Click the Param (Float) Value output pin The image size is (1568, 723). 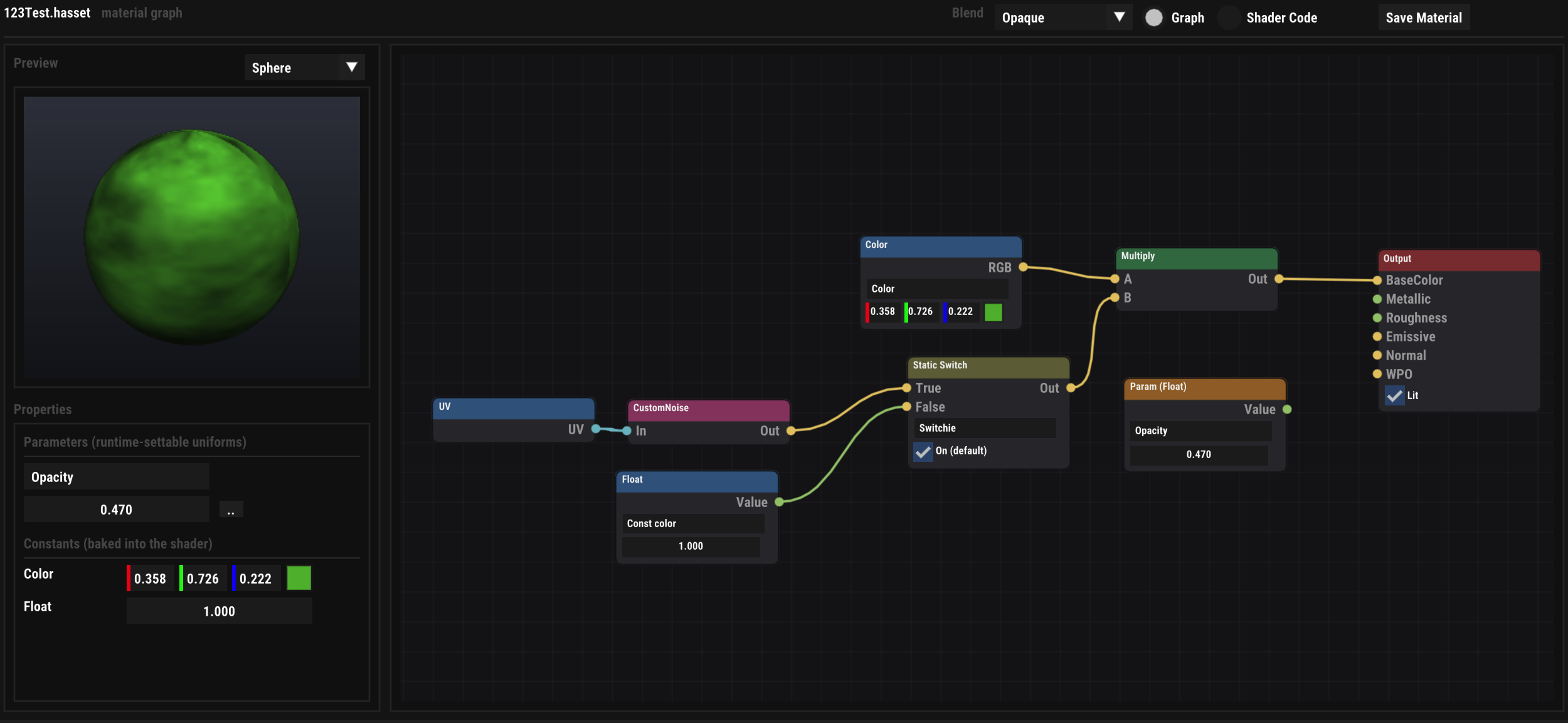pyautogui.click(x=1287, y=409)
